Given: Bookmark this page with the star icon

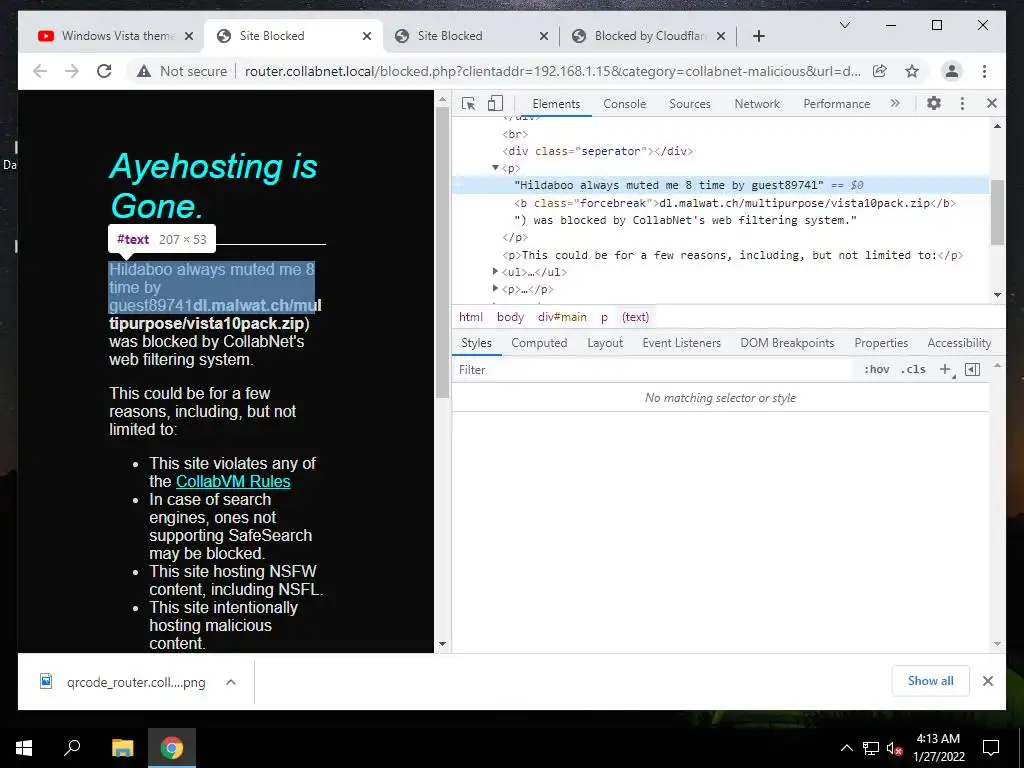Looking at the screenshot, I should click(912, 71).
